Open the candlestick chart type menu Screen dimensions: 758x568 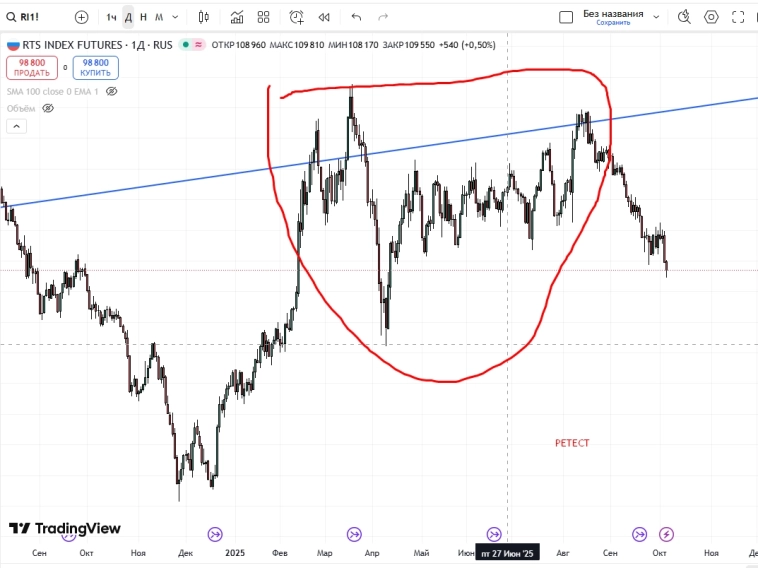pyautogui.click(x=204, y=17)
